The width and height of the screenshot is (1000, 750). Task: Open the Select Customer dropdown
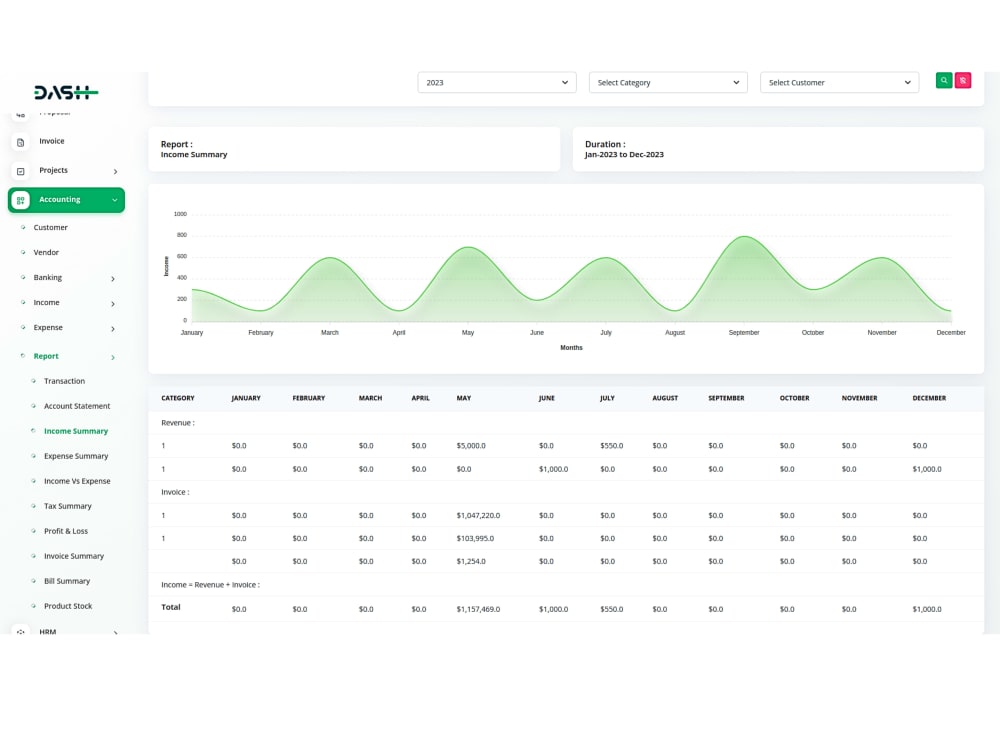click(839, 82)
